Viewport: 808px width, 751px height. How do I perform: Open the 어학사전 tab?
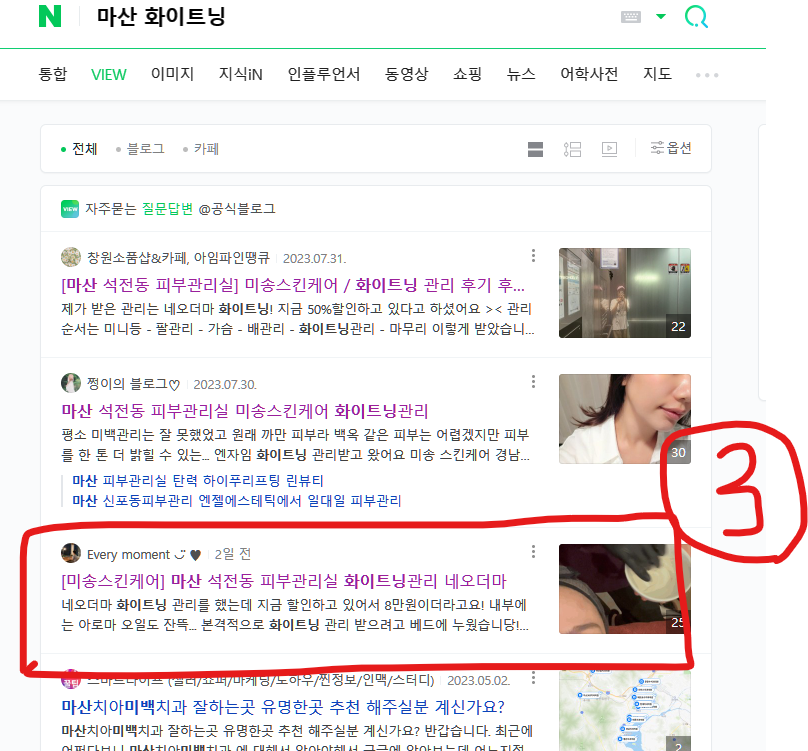tap(589, 74)
